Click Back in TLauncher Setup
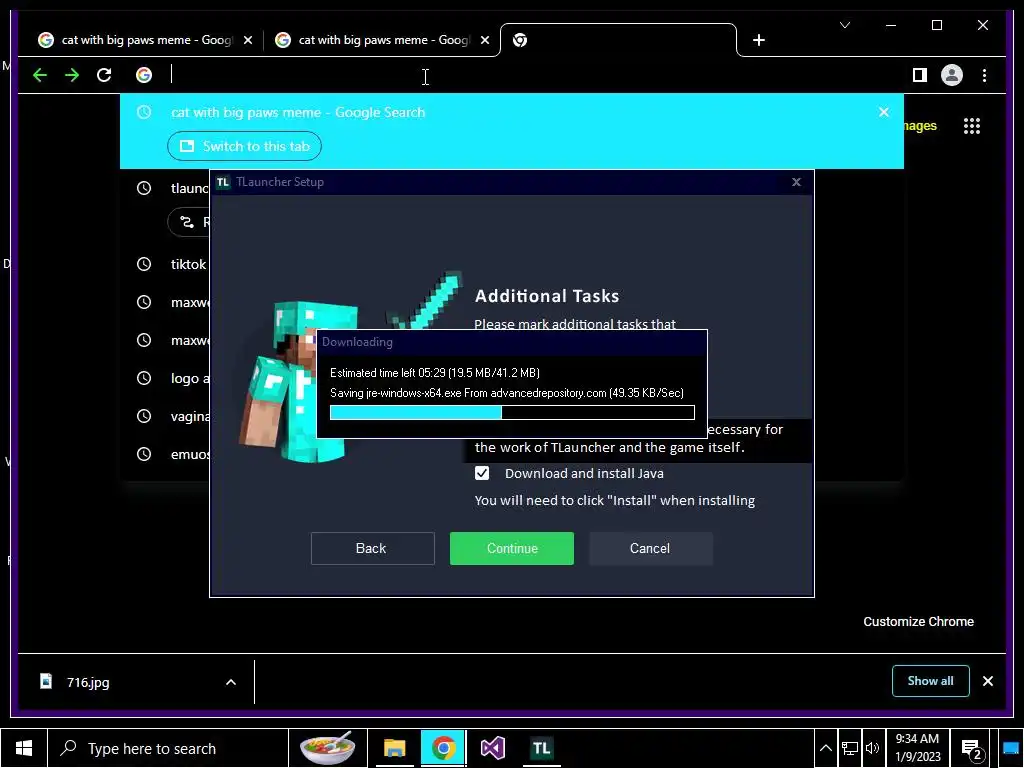The image size is (1024, 768). [372, 548]
